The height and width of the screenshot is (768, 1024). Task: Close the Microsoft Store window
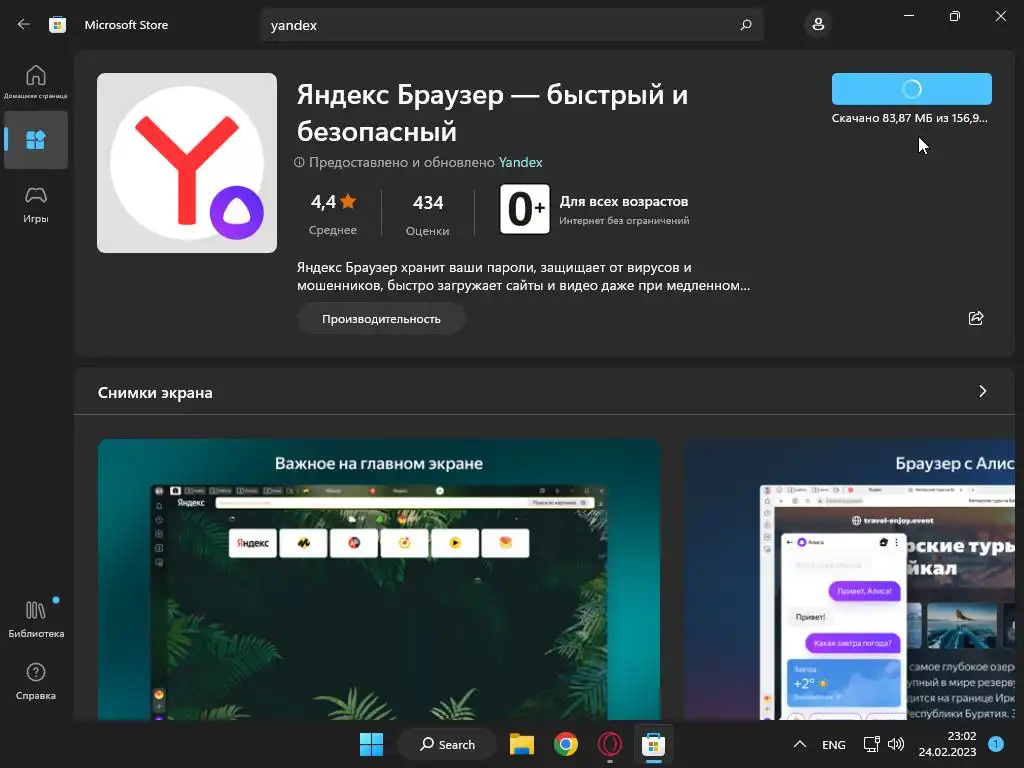tap(1000, 16)
